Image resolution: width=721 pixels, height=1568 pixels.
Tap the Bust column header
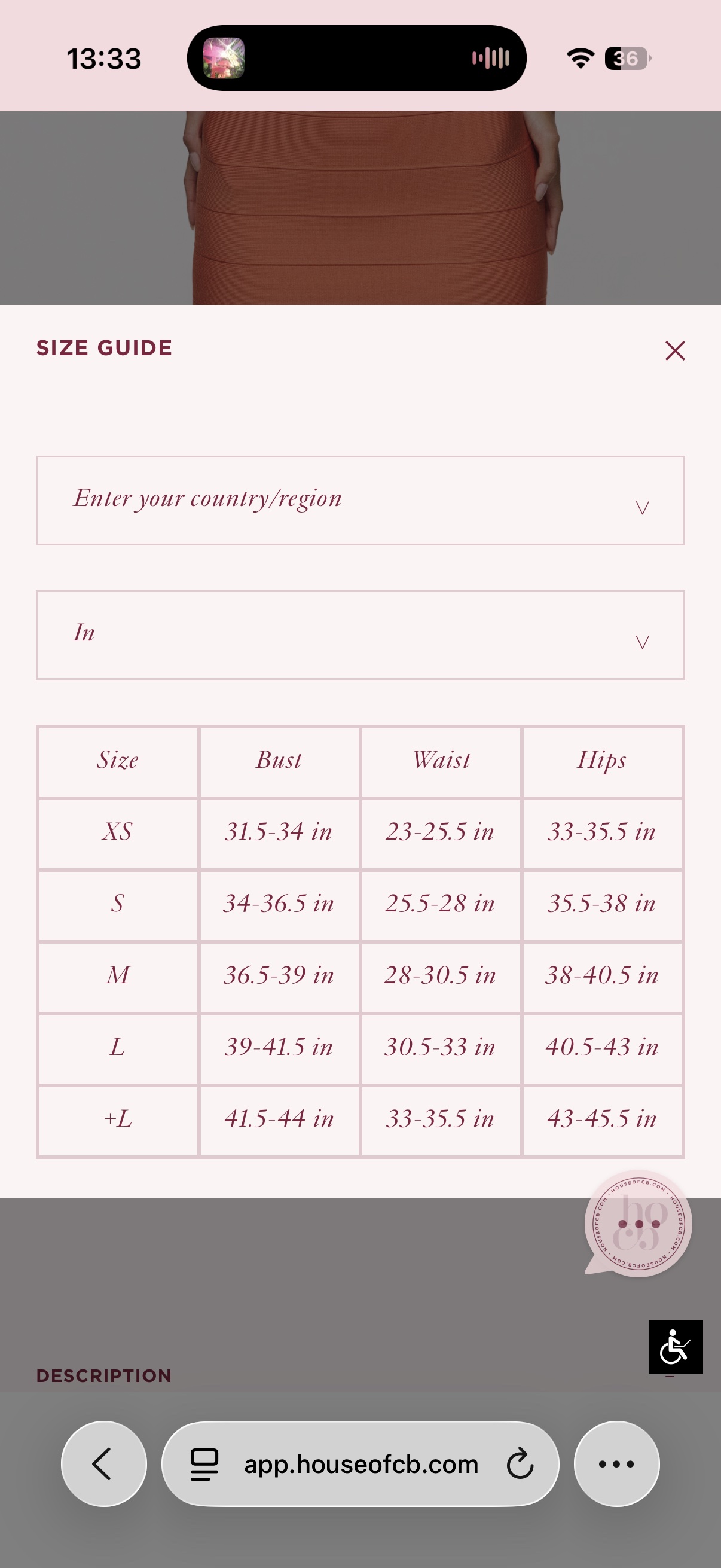pyautogui.click(x=279, y=761)
